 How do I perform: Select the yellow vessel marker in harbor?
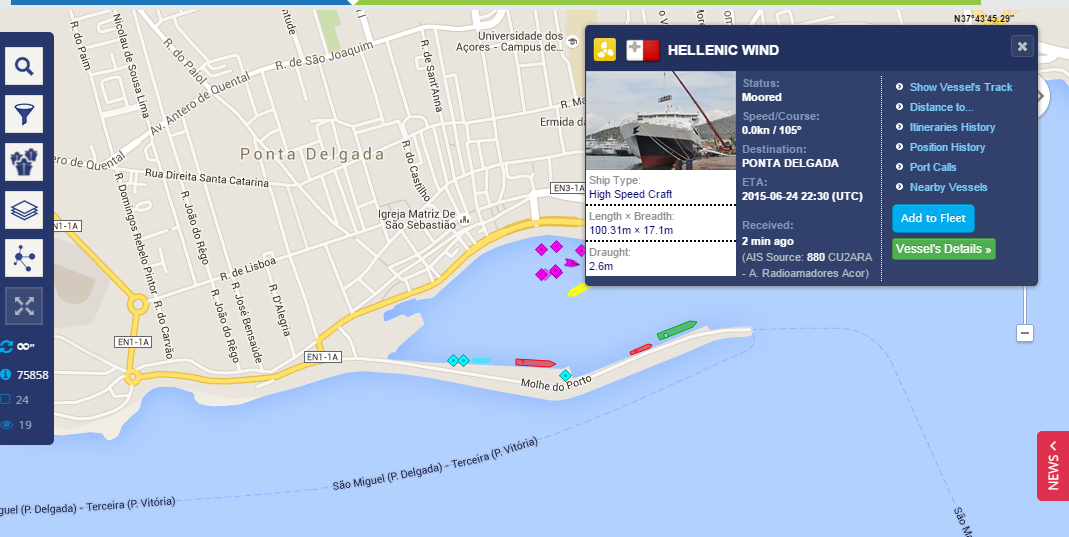577,290
